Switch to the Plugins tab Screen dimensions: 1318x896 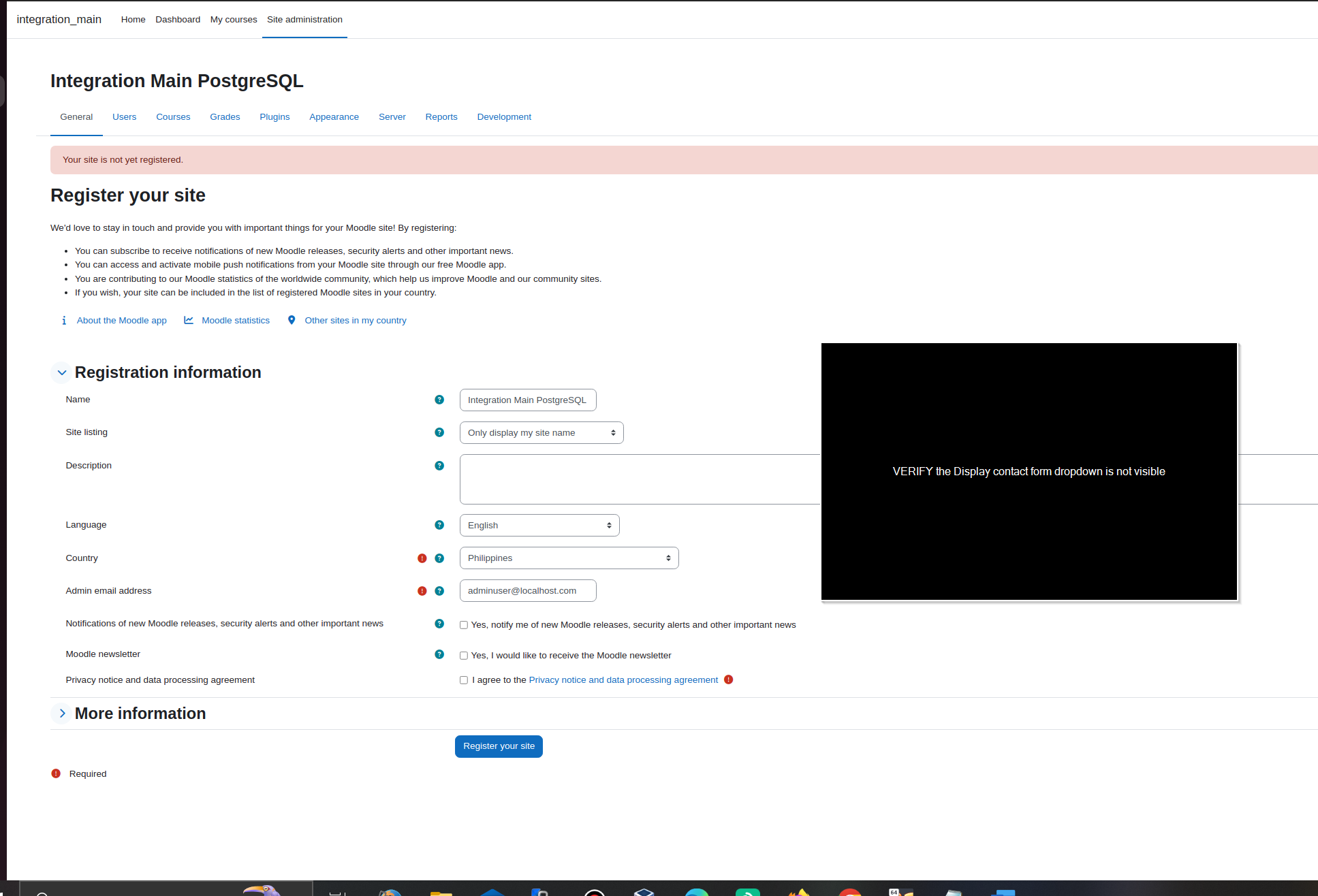274,117
